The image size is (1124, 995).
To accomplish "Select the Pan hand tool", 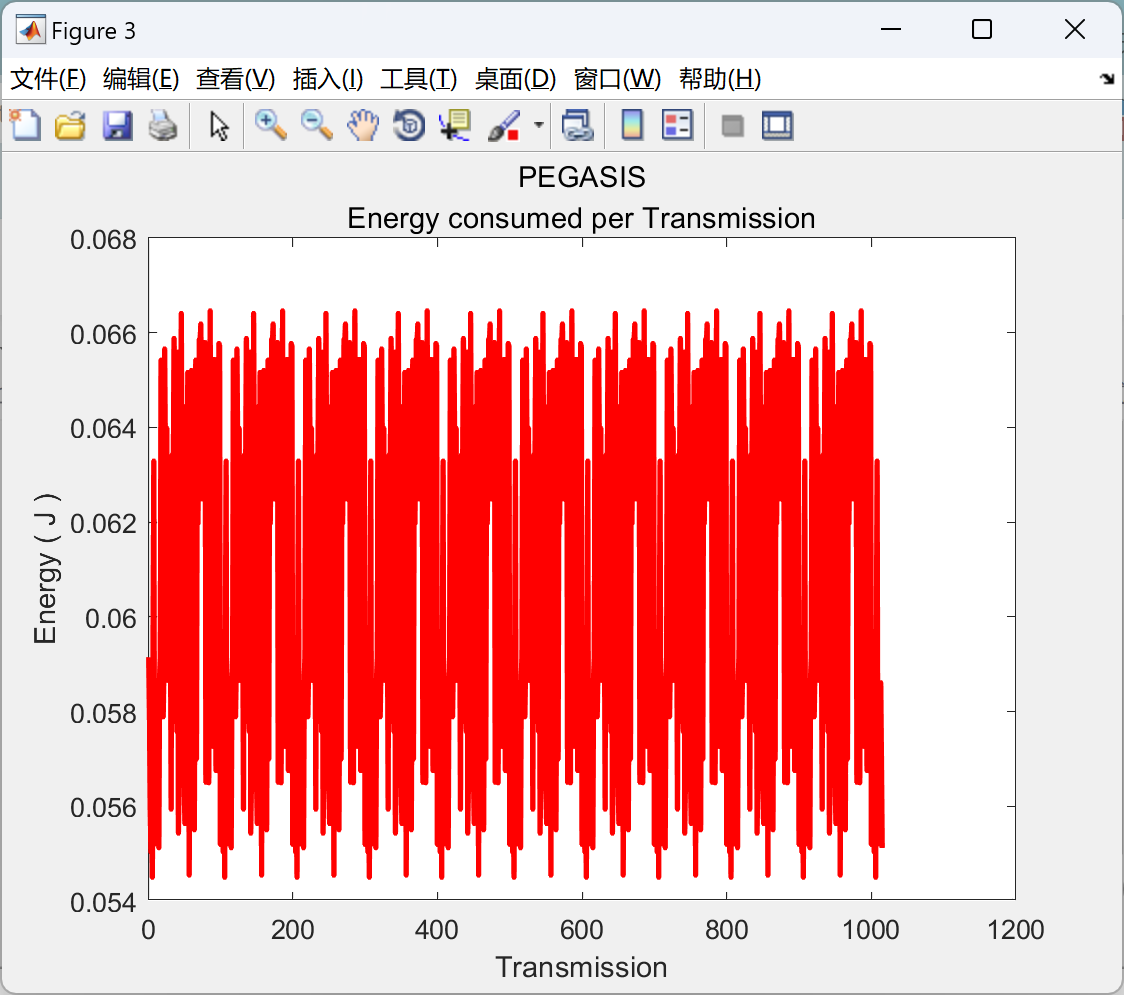I will pyautogui.click(x=363, y=126).
